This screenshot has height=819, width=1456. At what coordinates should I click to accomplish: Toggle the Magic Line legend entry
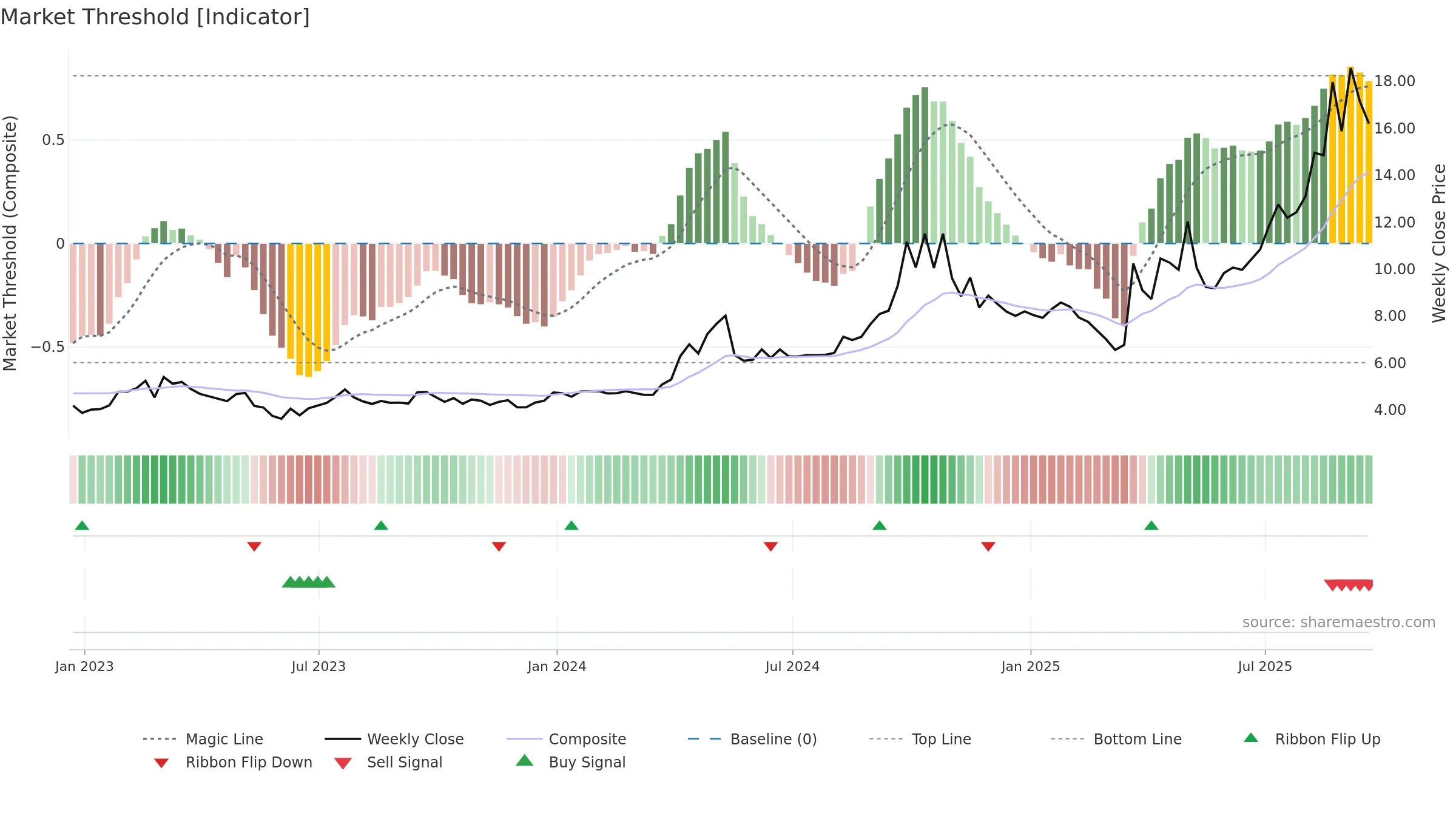[x=203, y=739]
